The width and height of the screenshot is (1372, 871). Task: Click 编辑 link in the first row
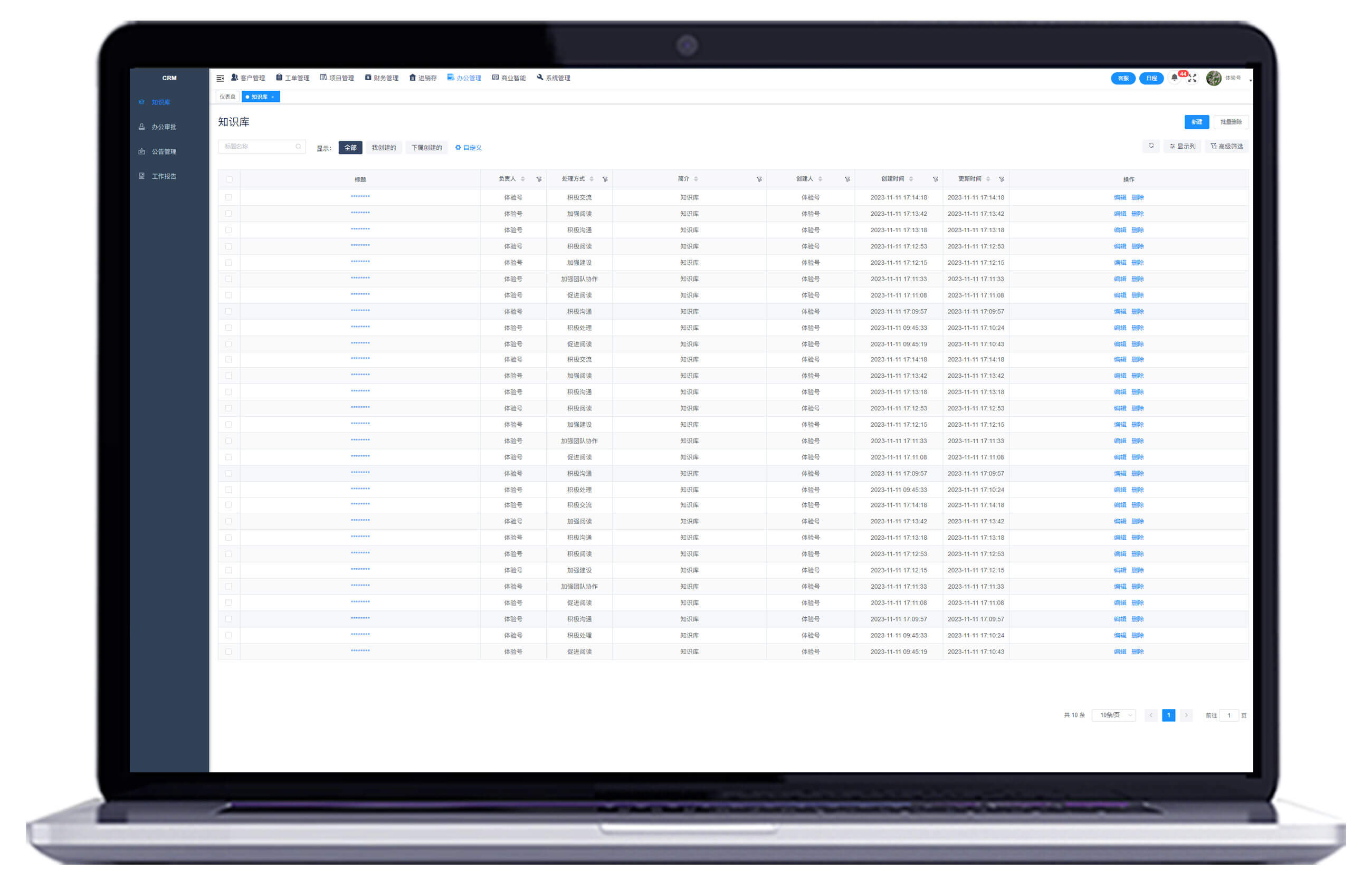click(1120, 198)
